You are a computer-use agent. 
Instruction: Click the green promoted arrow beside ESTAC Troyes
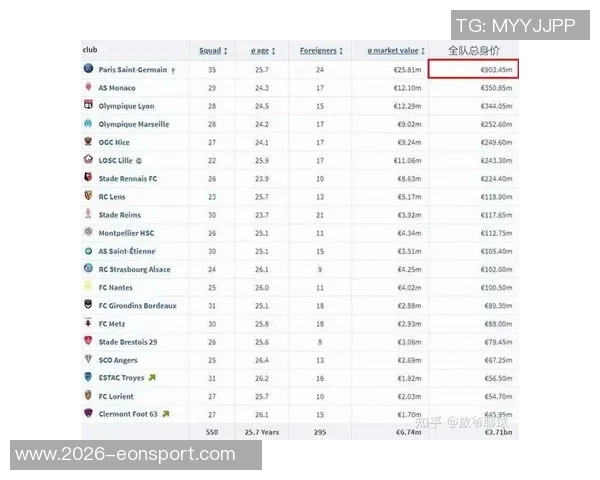point(153,377)
